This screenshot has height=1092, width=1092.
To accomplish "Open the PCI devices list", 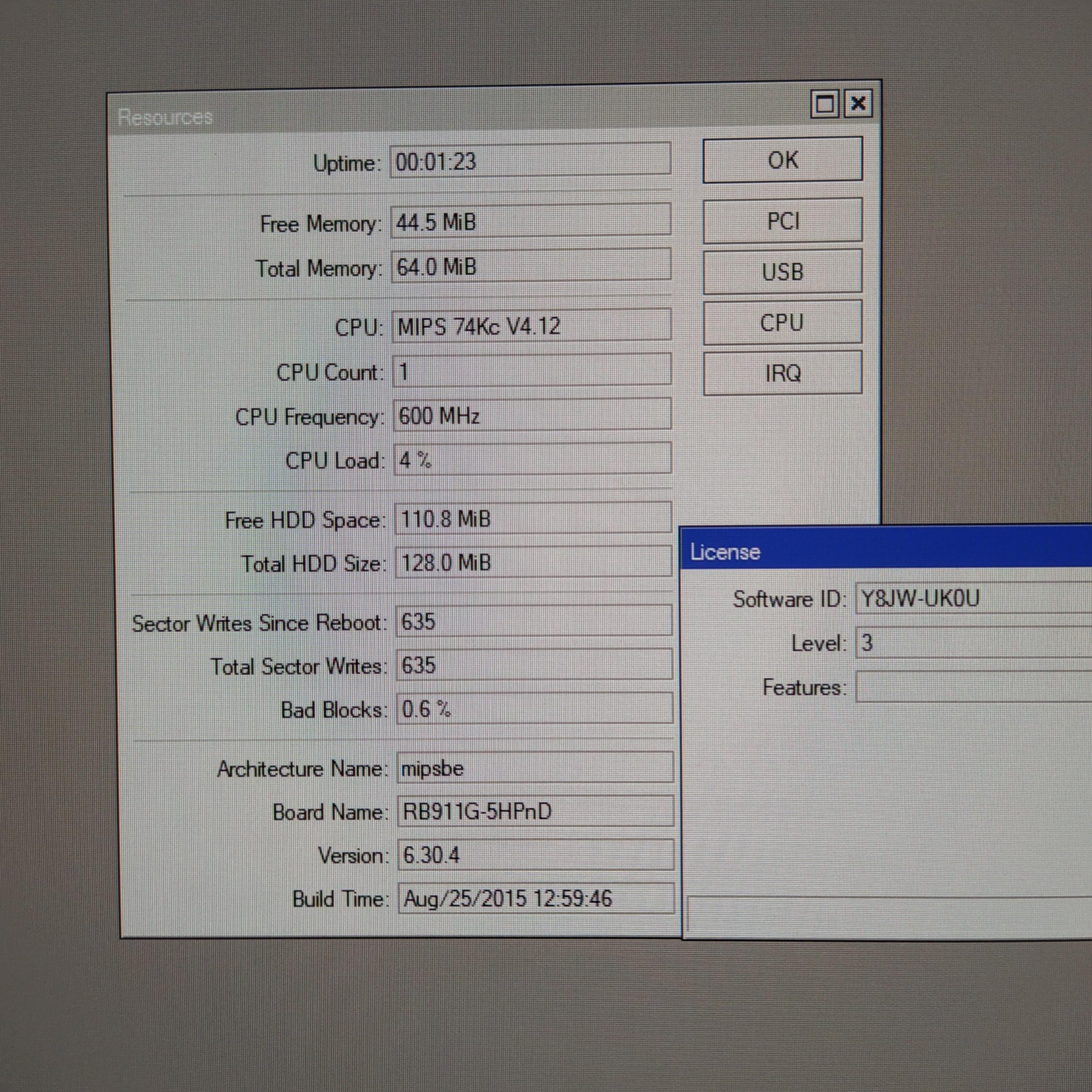I will [x=782, y=221].
